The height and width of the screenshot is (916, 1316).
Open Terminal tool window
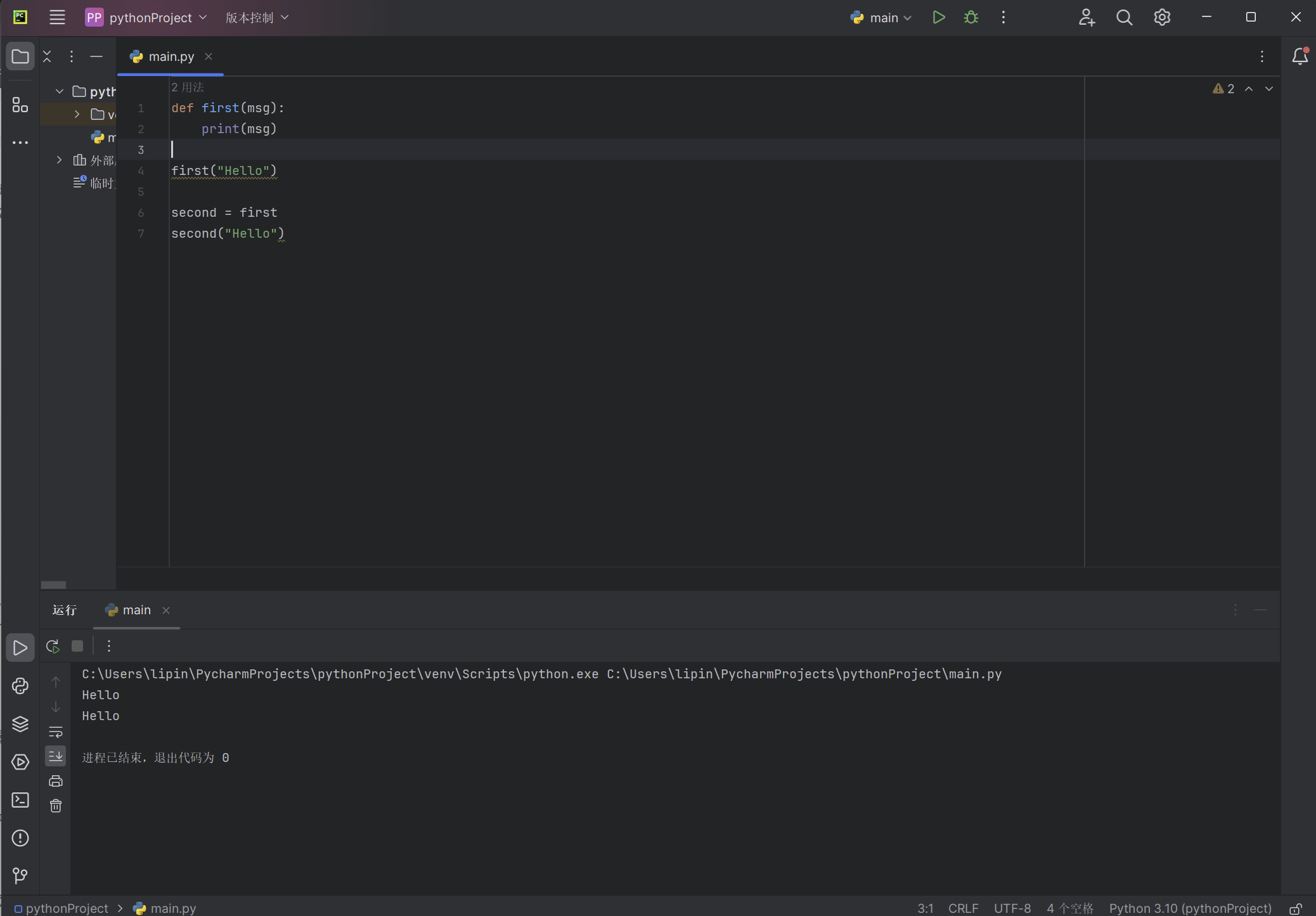coord(20,800)
